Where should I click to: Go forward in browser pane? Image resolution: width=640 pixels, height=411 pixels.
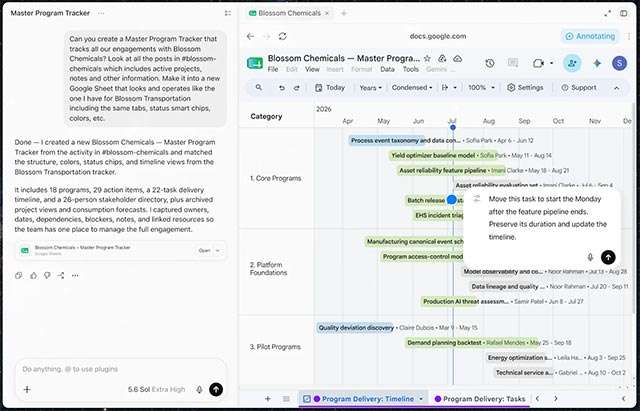tap(267, 36)
